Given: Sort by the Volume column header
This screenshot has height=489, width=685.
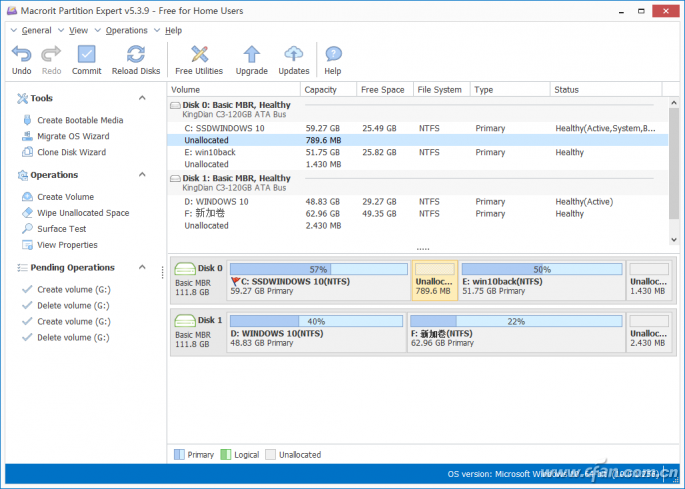Looking at the screenshot, I should [234, 90].
